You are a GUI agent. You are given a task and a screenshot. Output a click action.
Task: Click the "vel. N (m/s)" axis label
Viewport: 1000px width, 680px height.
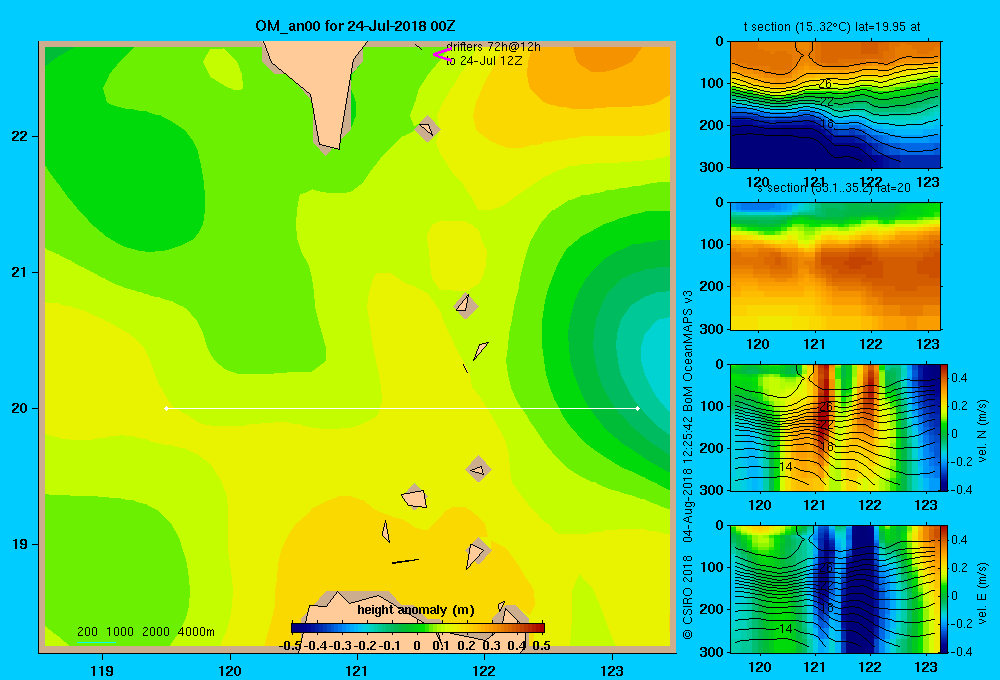tap(983, 431)
